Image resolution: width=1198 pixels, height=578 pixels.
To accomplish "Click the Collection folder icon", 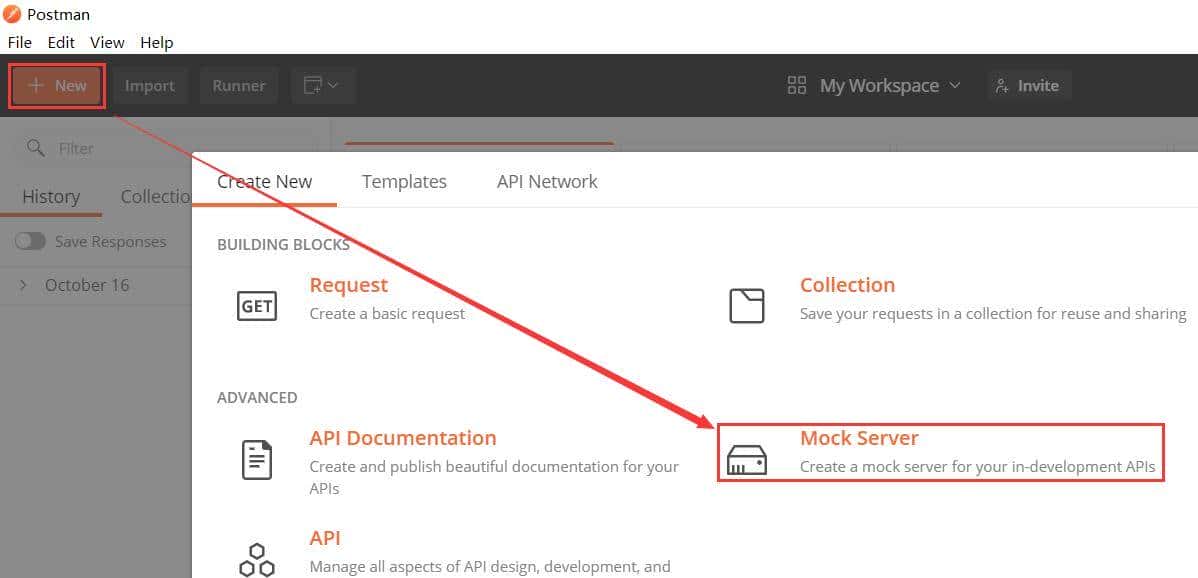I will click(746, 305).
